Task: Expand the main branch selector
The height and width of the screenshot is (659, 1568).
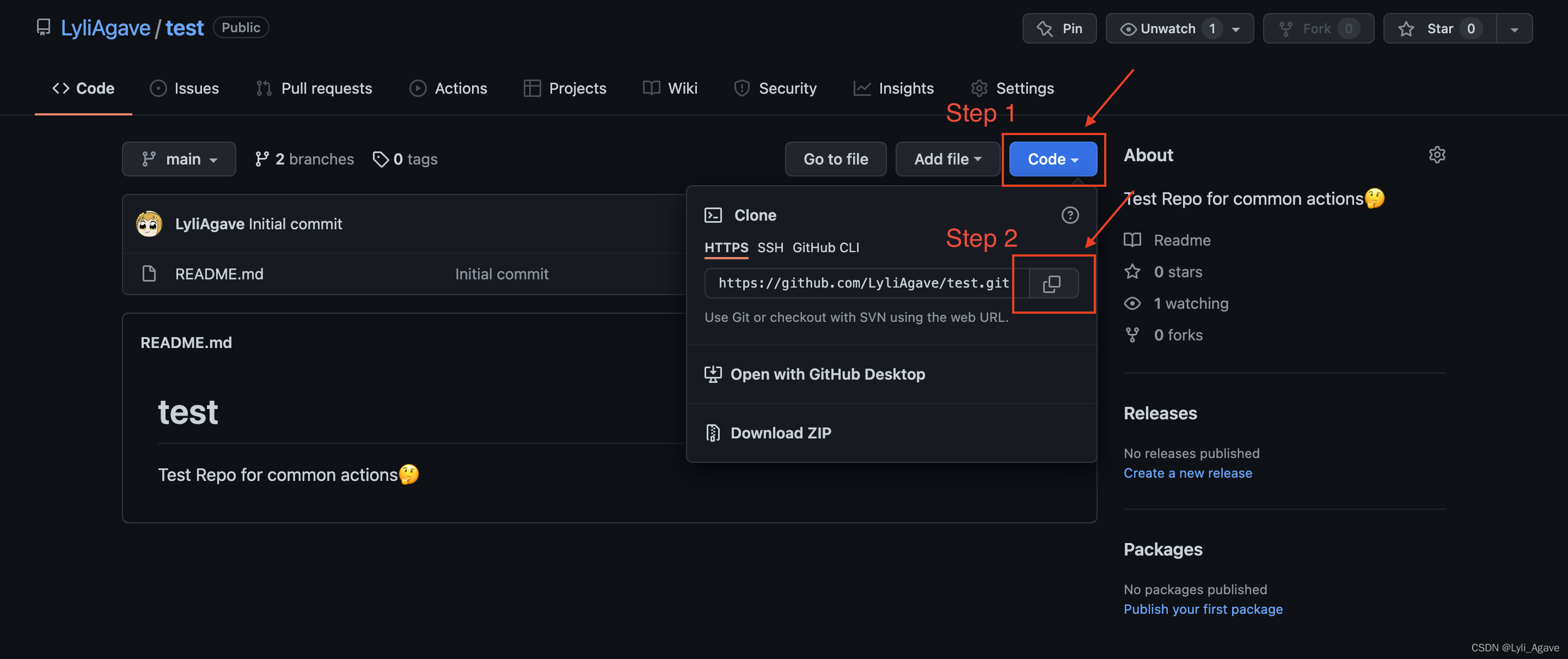Action: 179,159
